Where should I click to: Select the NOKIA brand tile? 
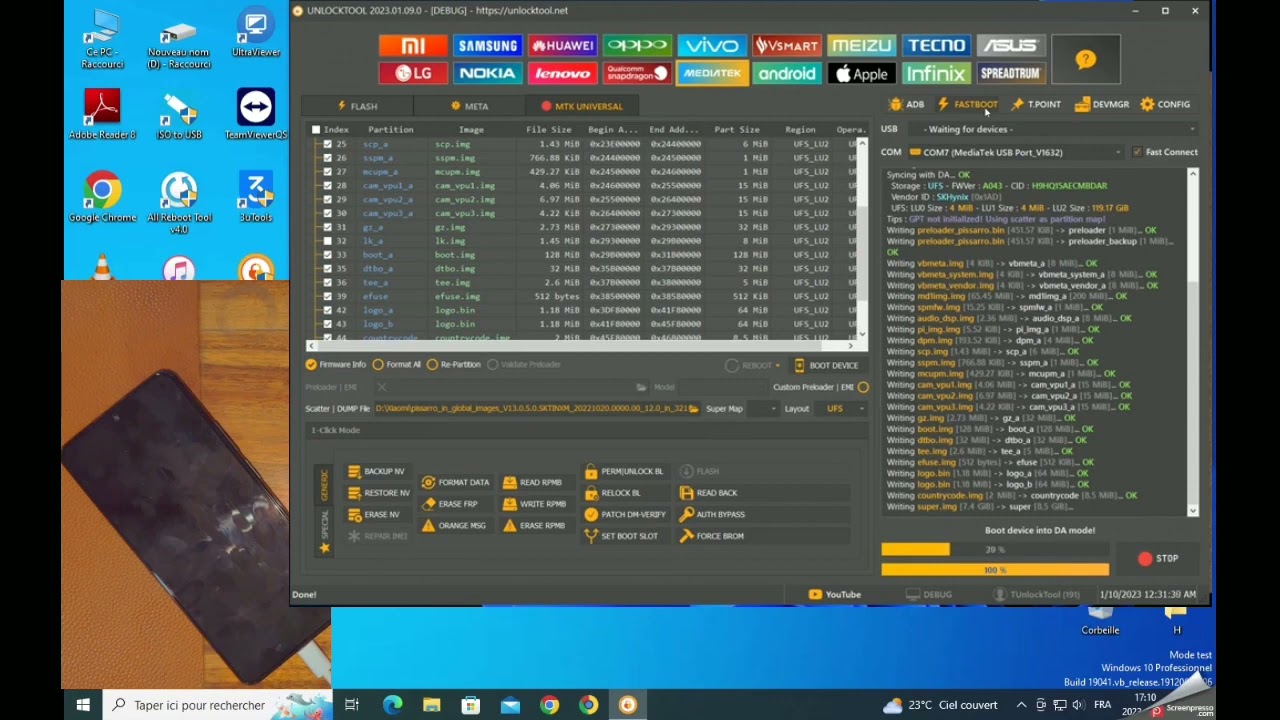pyautogui.click(x=487, y=73)
